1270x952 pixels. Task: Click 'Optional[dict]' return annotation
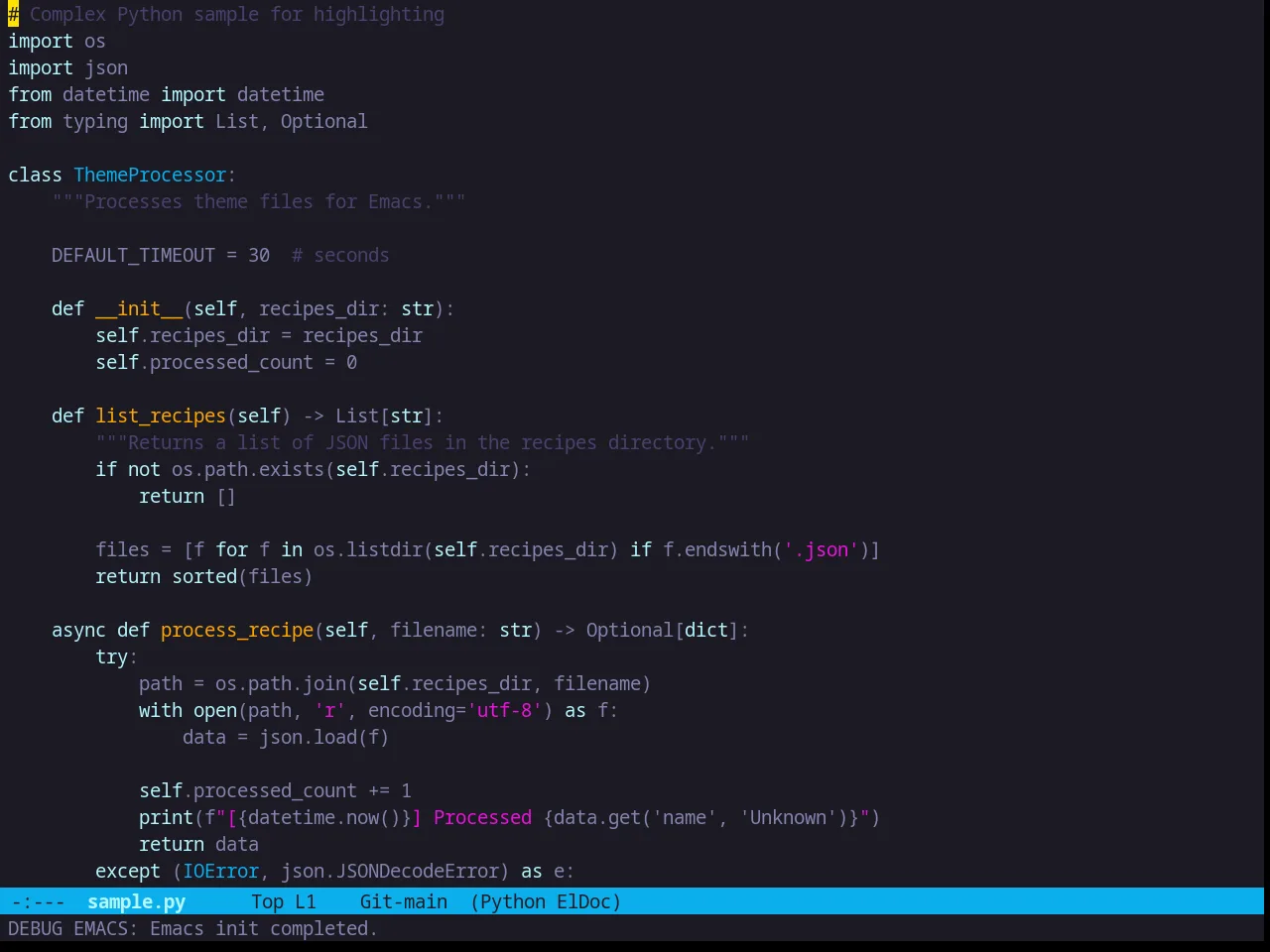pyautogui.click(x=663, y=630)
